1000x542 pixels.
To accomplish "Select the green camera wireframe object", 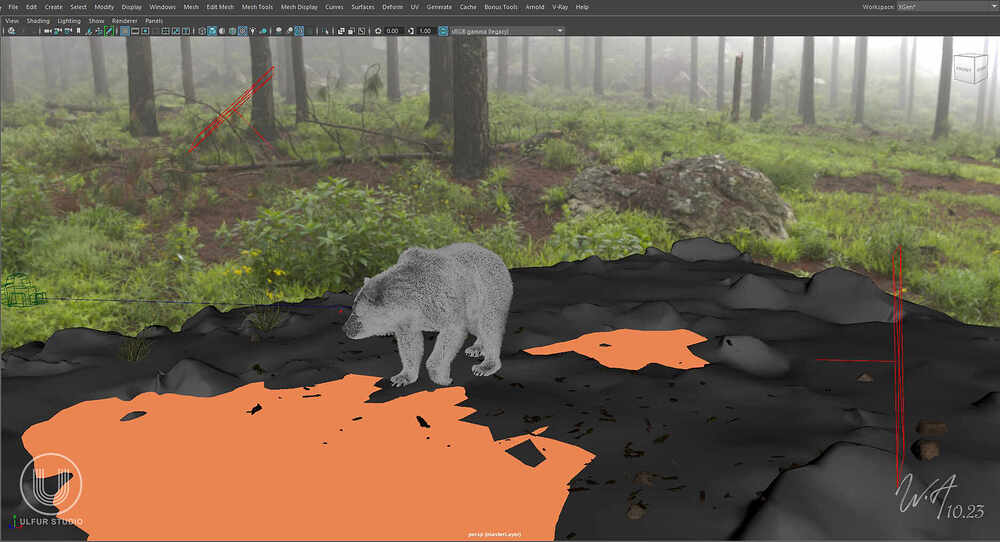I will pos(24,291).
